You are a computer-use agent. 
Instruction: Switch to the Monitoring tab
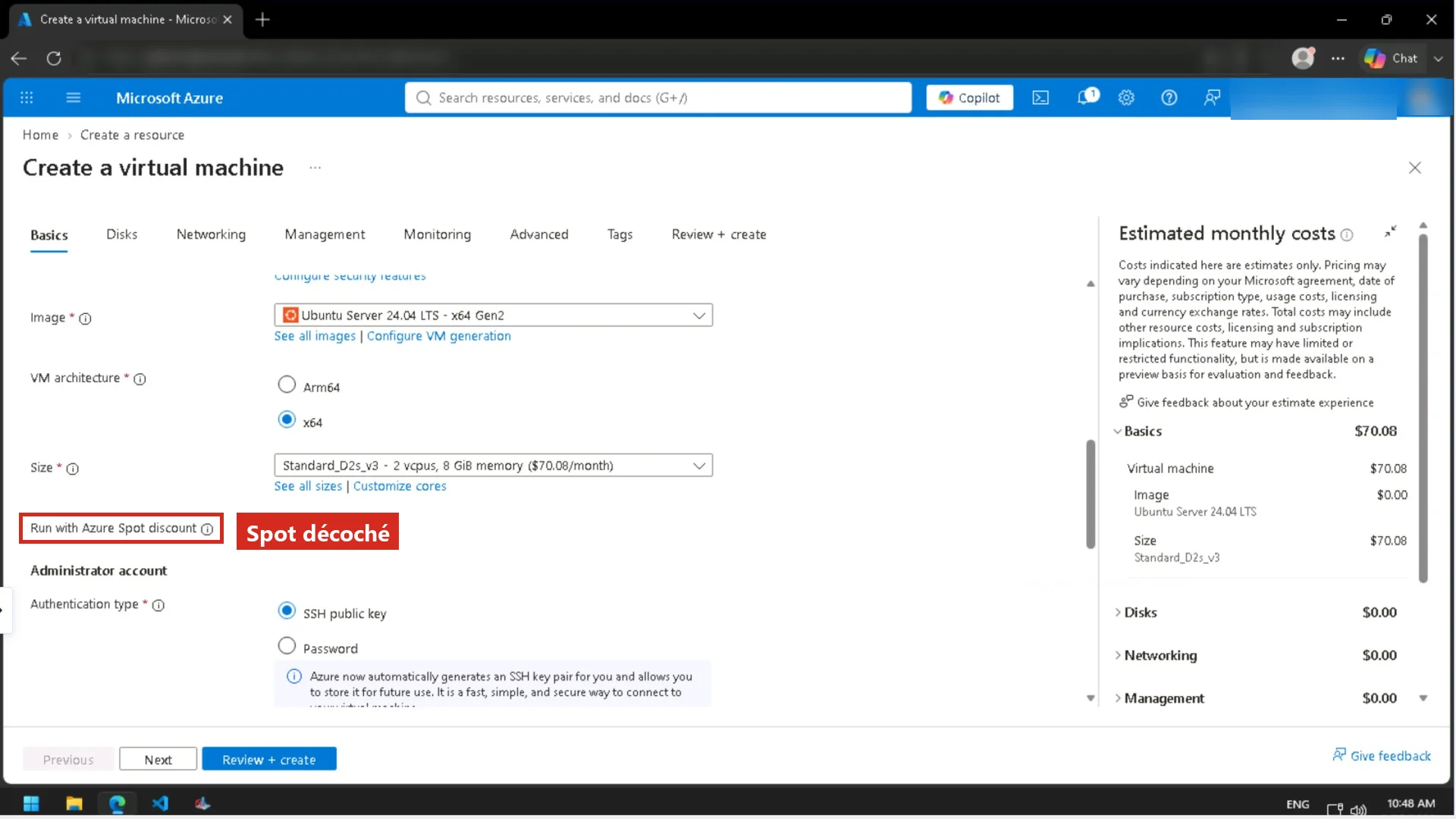coord(438,235)
